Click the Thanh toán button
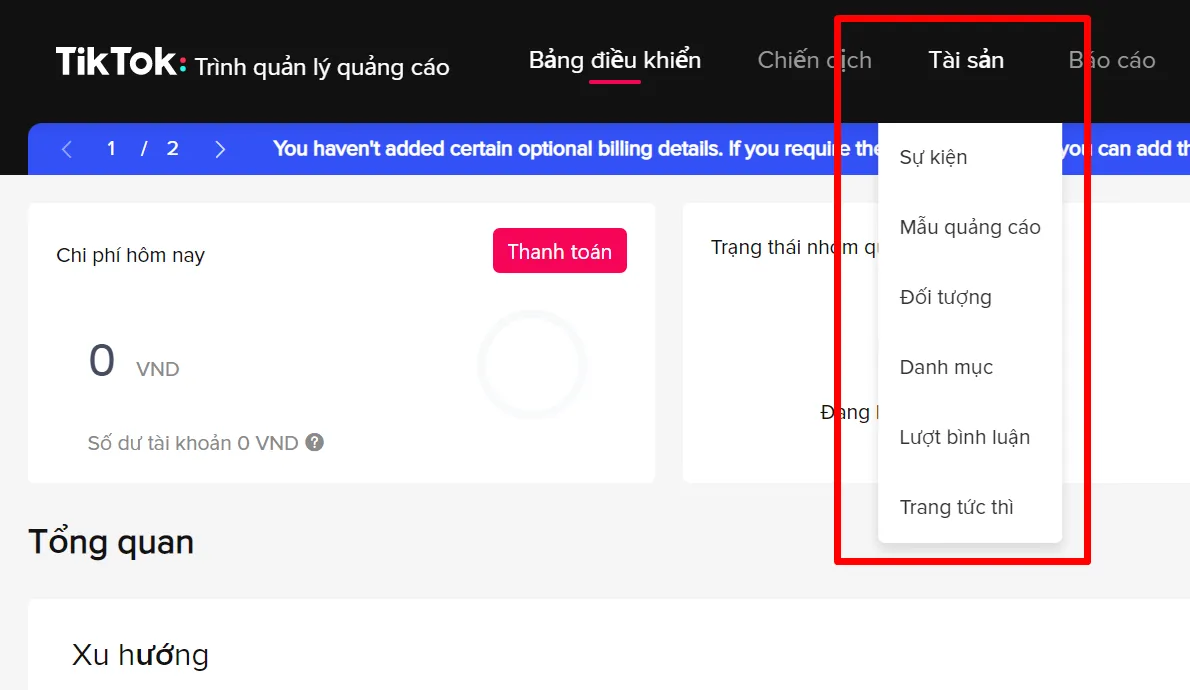This screenshot has width=1190, height=690. 559,250
